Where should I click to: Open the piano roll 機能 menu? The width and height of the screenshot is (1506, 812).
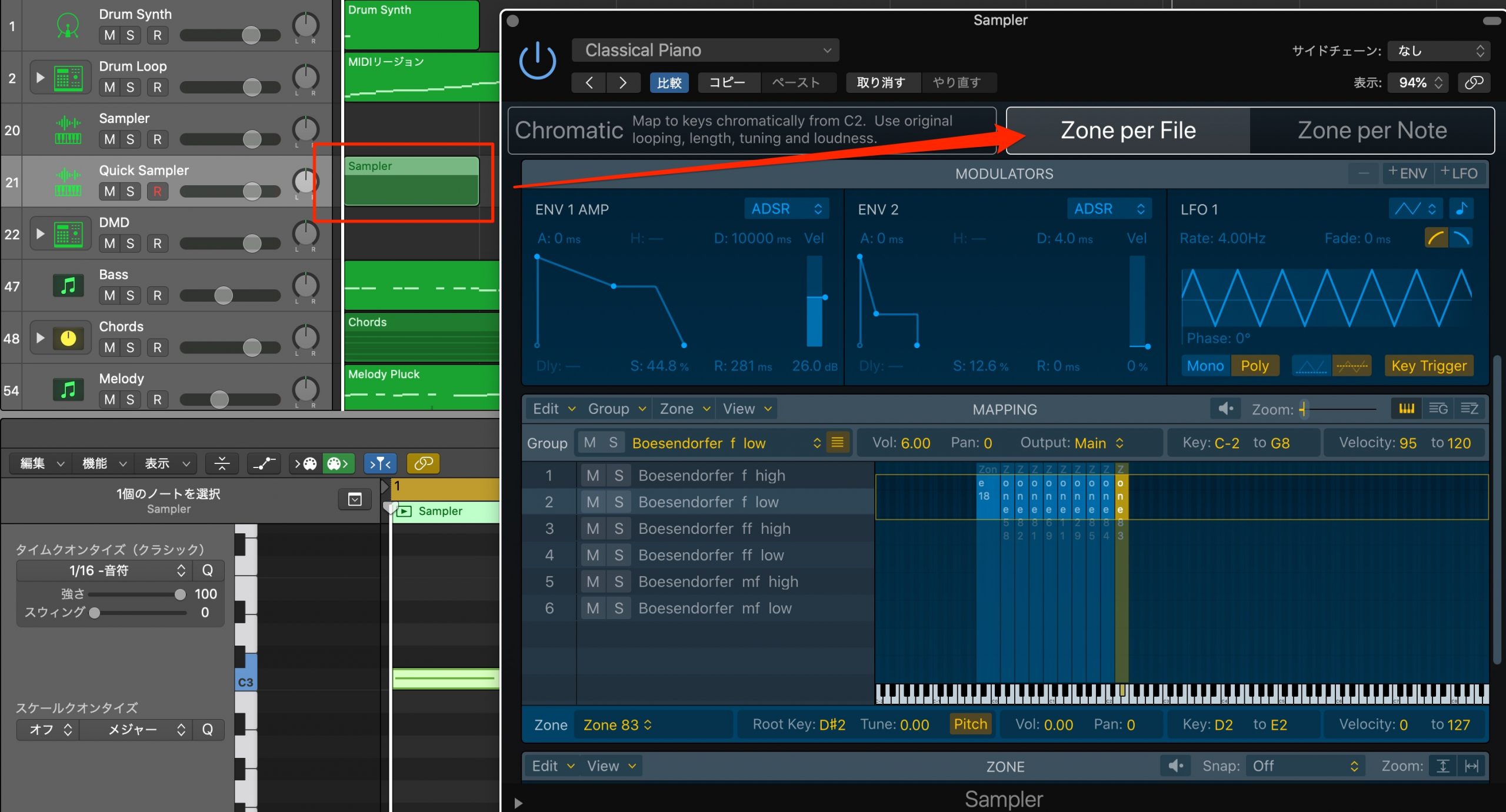104,464
